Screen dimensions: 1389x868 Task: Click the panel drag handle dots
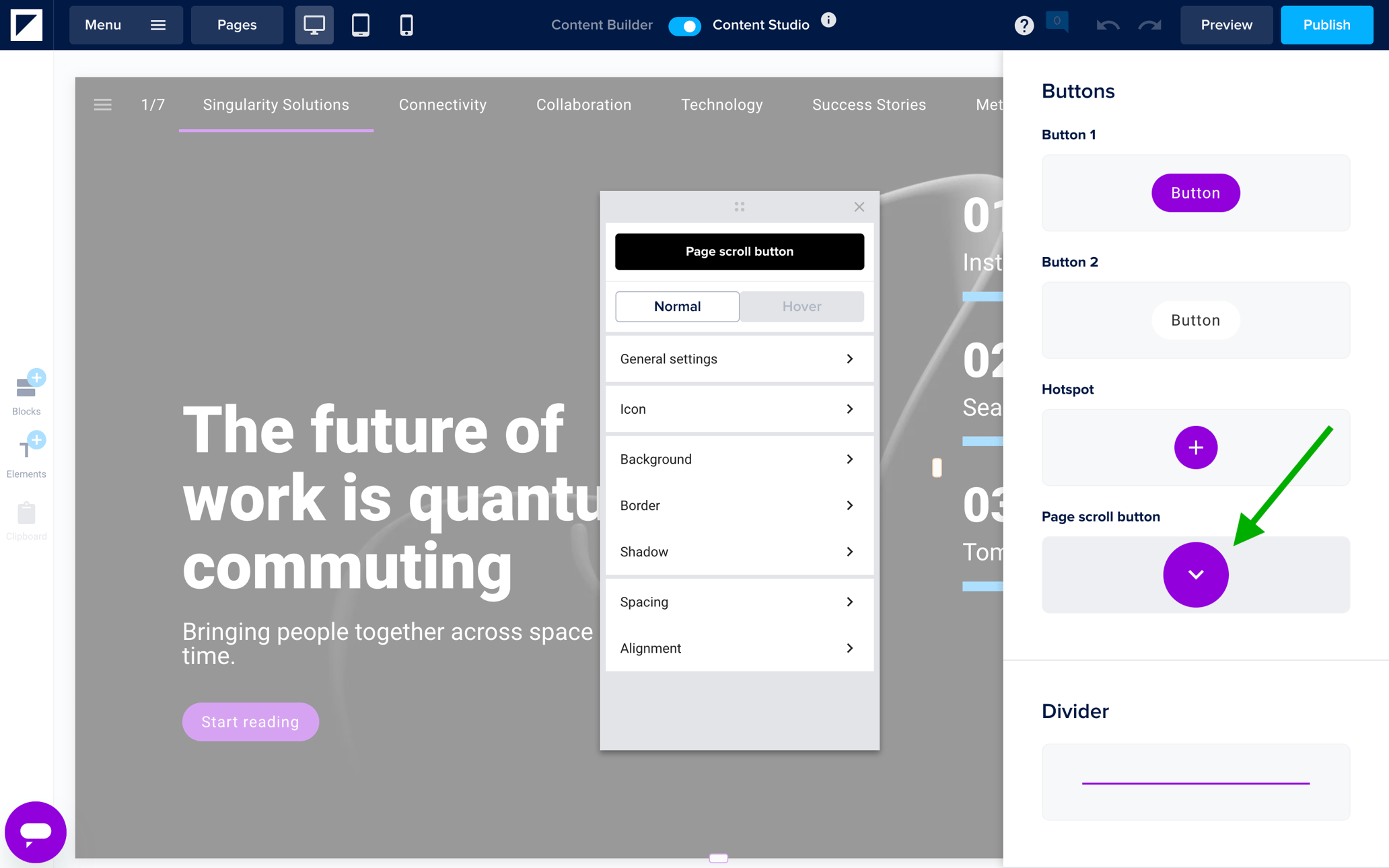click(x=740, y=207)
